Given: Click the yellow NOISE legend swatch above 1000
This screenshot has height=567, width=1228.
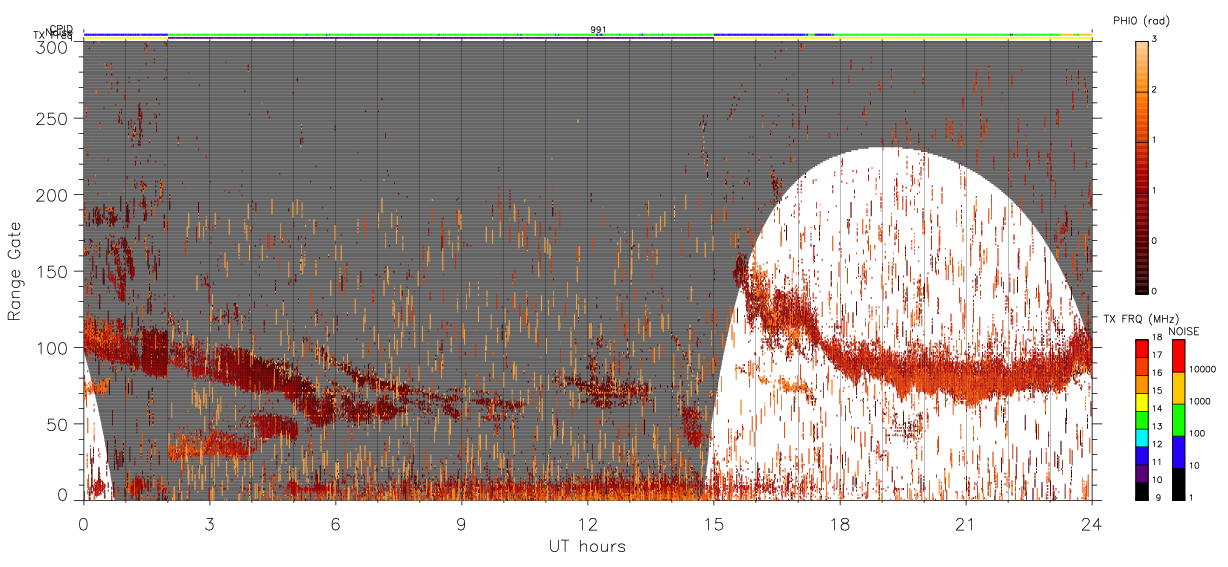Looking at the screenshot, I should coord(1178,388).
